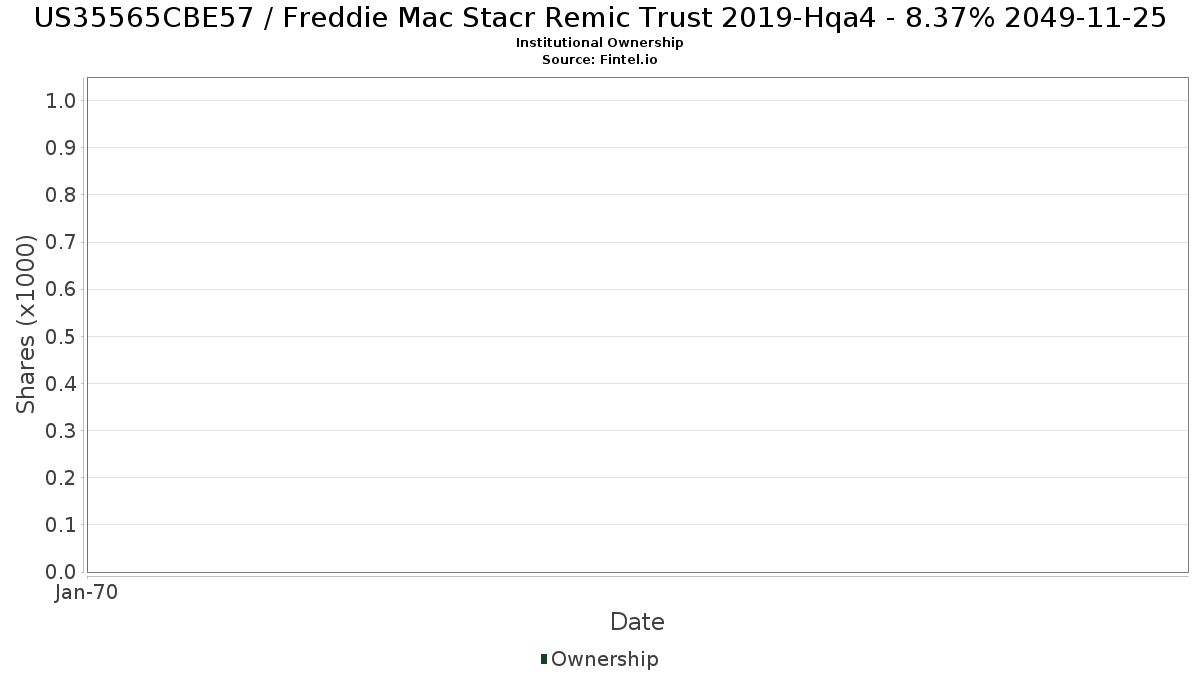Click the center of the empty plot area
The height and width of the screenshot is (675, 1200).
click(x=637, y=324)
